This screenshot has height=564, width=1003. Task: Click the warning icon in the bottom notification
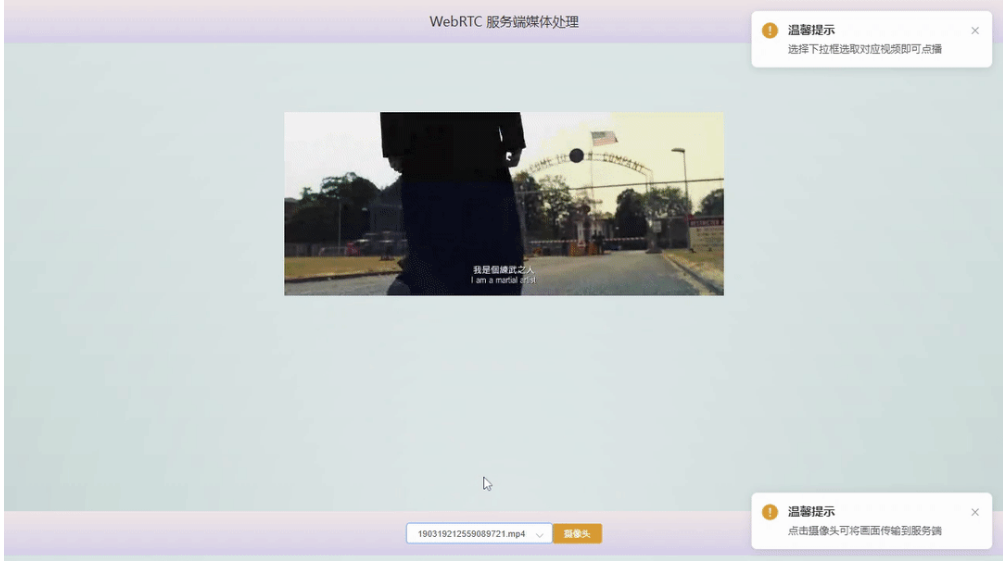(769, 512)
